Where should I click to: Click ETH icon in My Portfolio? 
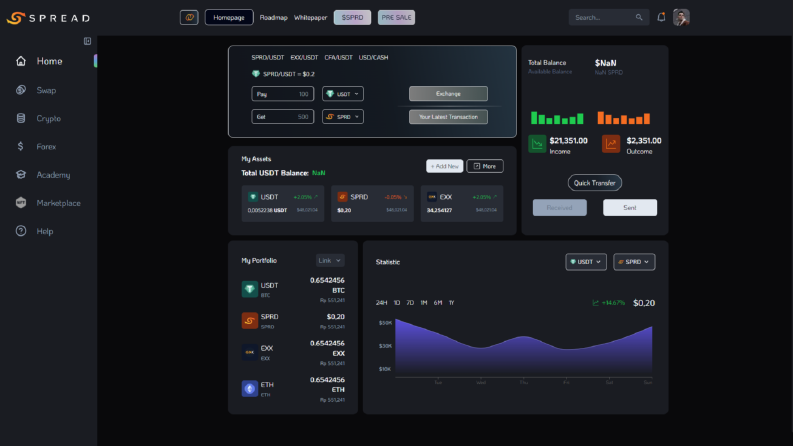250,388
